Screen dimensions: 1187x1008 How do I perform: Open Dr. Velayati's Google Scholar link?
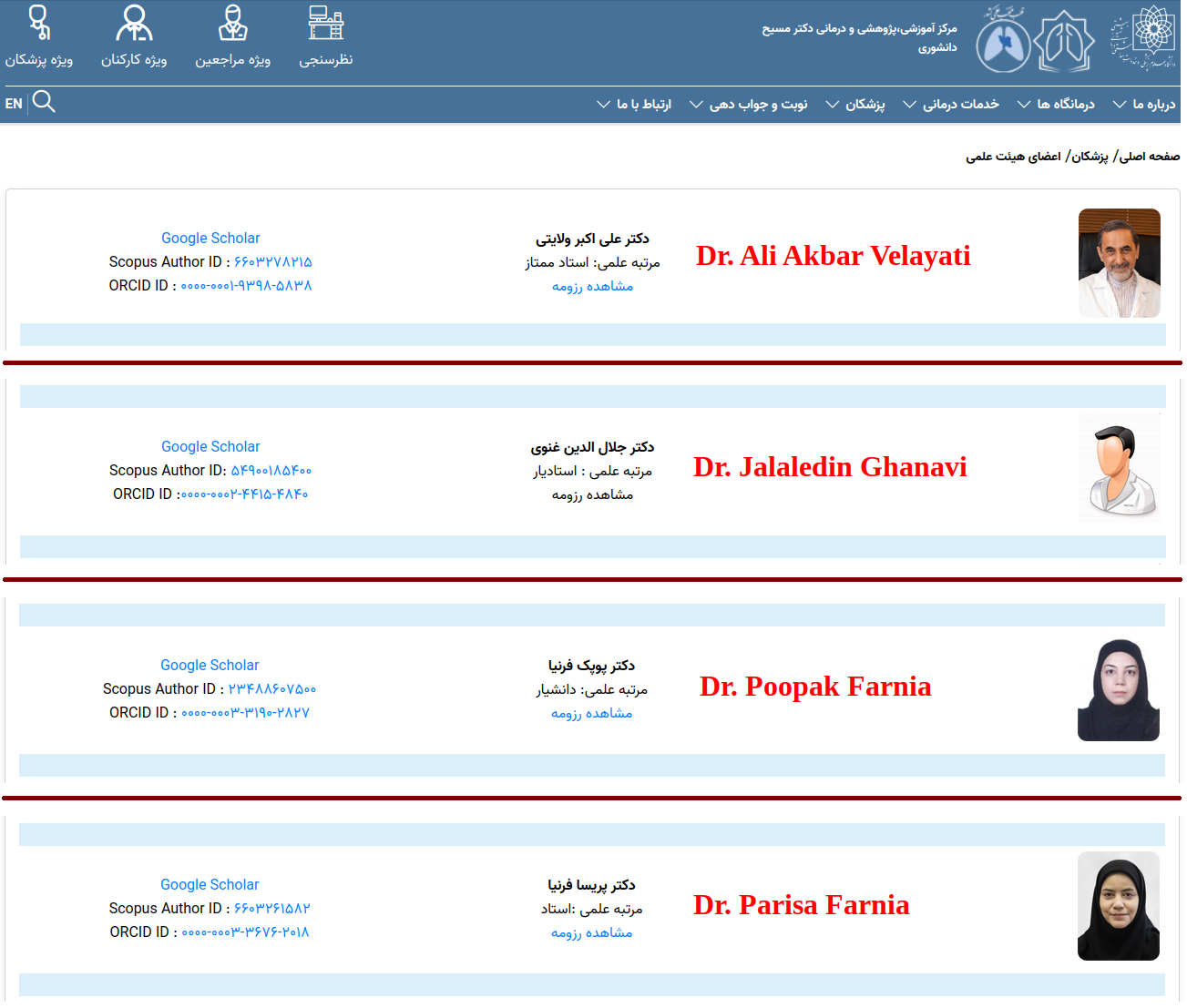coord(210,238)
